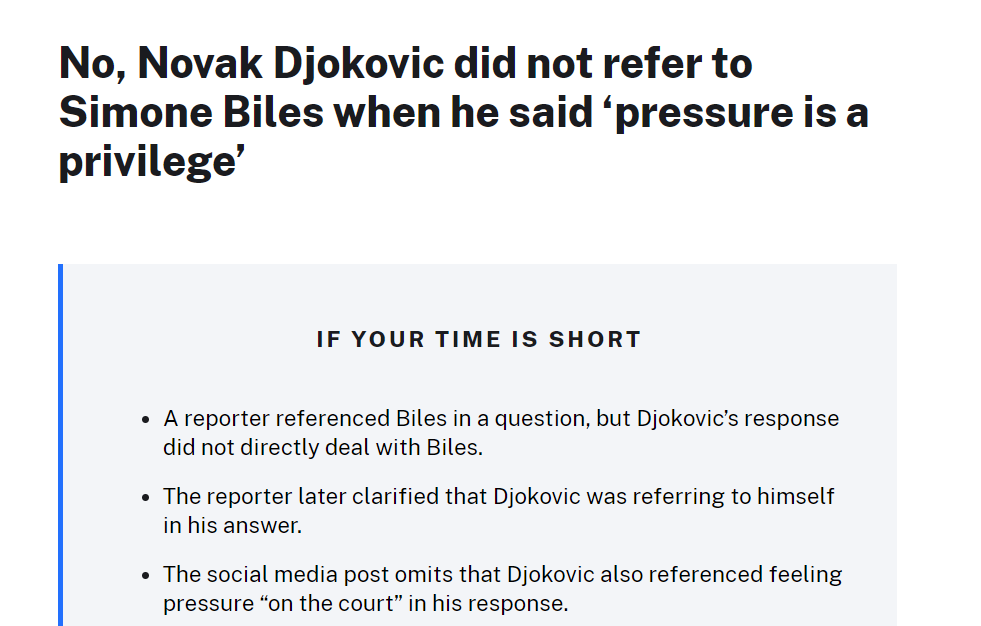This screenshot has height=626, width=981.
Task: Click "Djokovic’s response" in the first bullet
Action: tap(738, 418)
